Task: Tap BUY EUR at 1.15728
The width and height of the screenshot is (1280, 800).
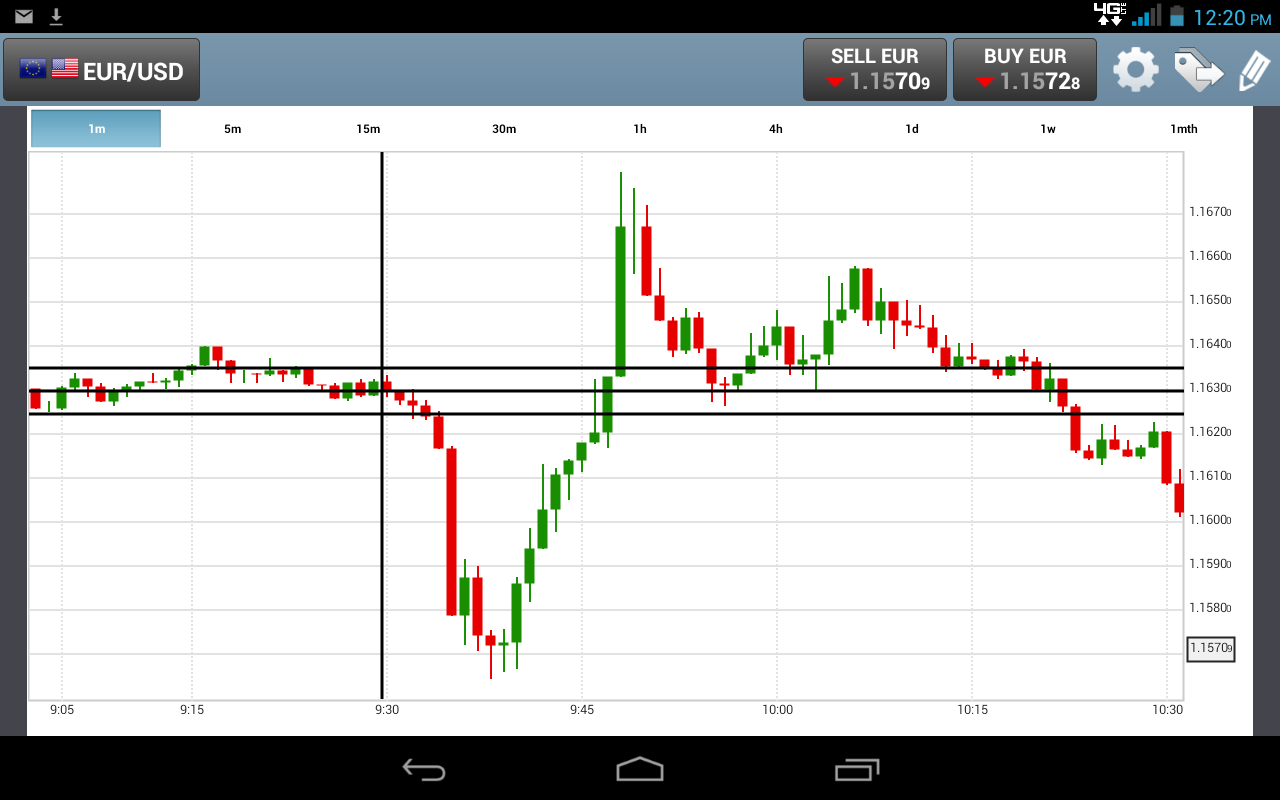Action: pos(1025,70)
